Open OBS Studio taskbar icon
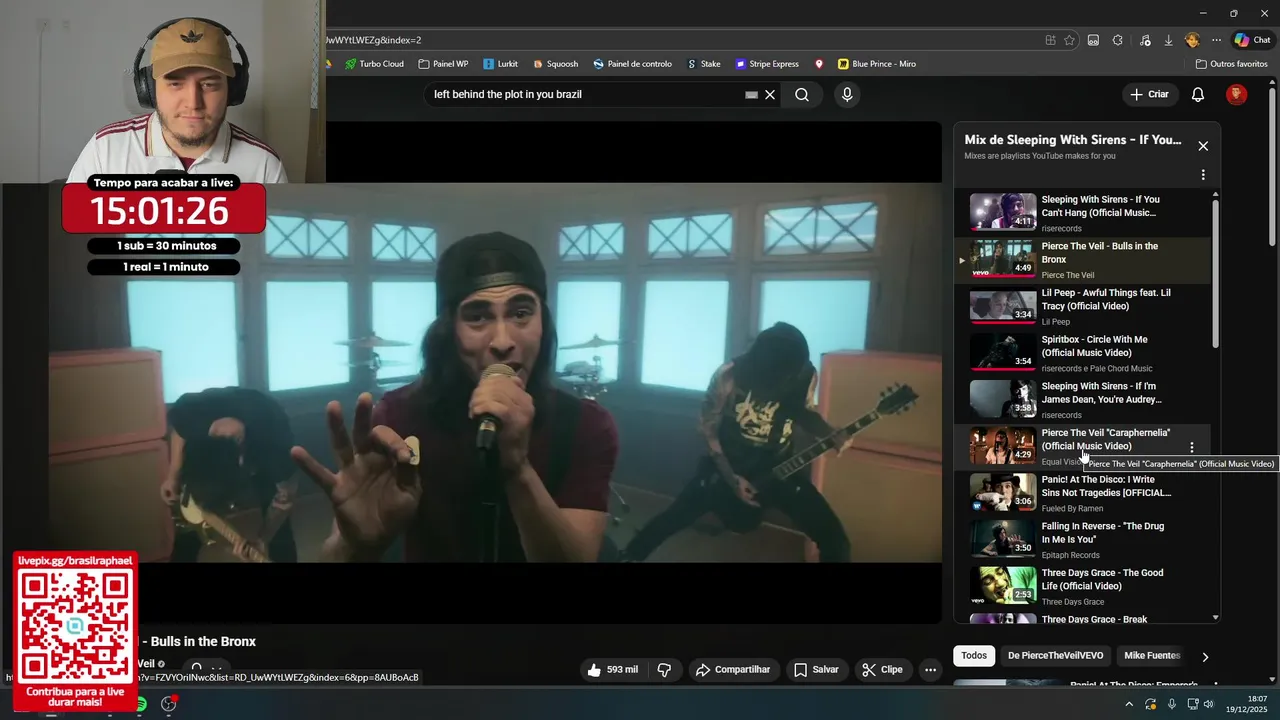The height and width of the screenshot is (720, 1280). coord(169,704)
